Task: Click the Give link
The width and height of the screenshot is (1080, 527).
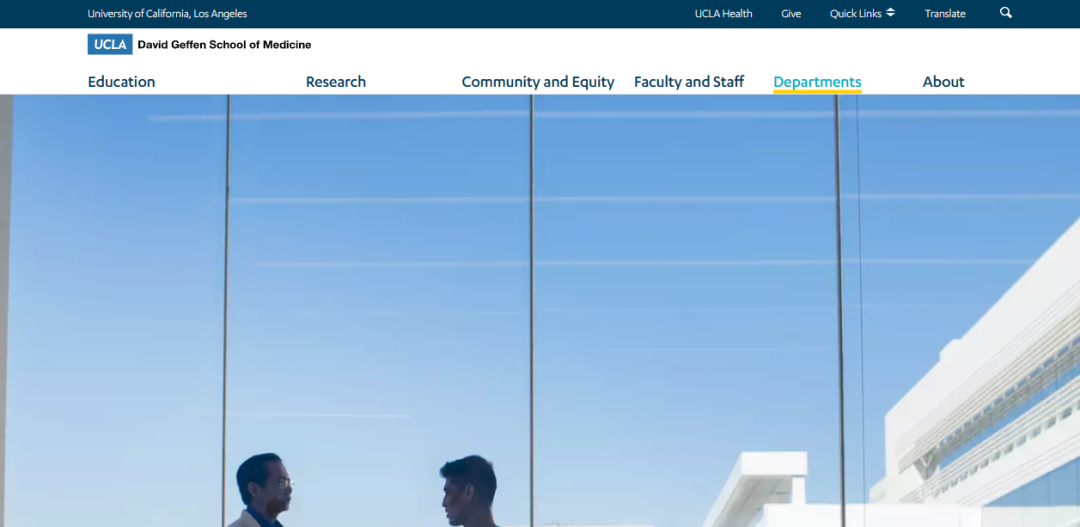Action: [x=791, y=14]
